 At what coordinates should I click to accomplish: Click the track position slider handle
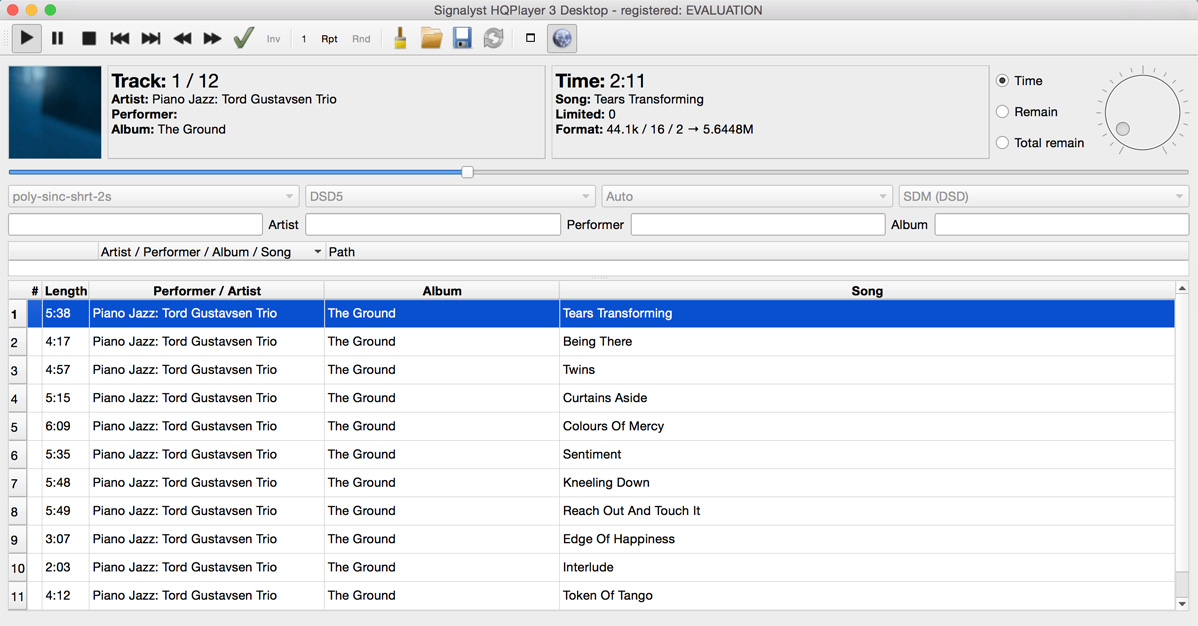coord(467,172)
